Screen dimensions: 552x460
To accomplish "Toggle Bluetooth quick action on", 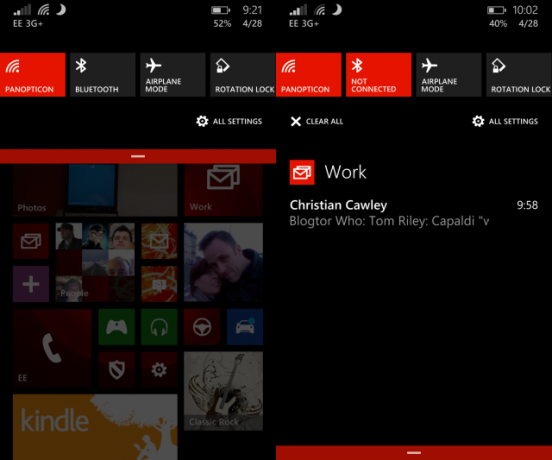I will (x=102, y=75).
